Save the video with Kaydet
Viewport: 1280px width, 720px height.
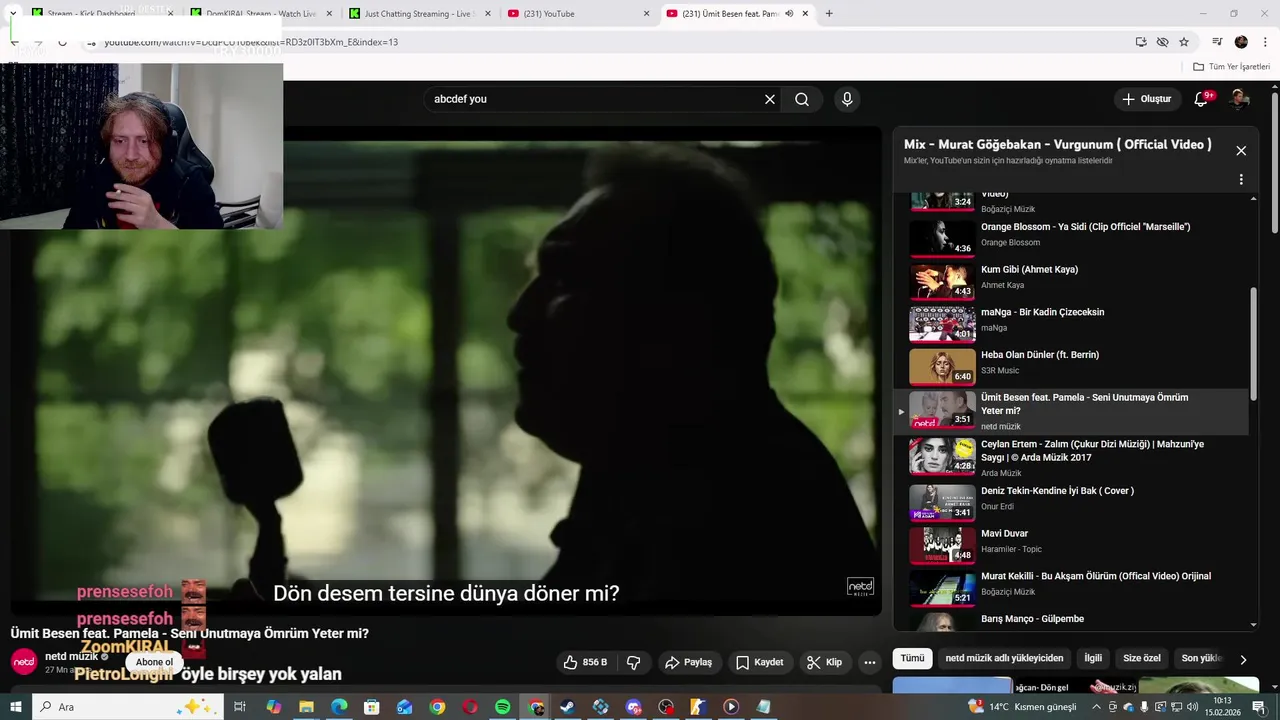(x=760, y=662)
